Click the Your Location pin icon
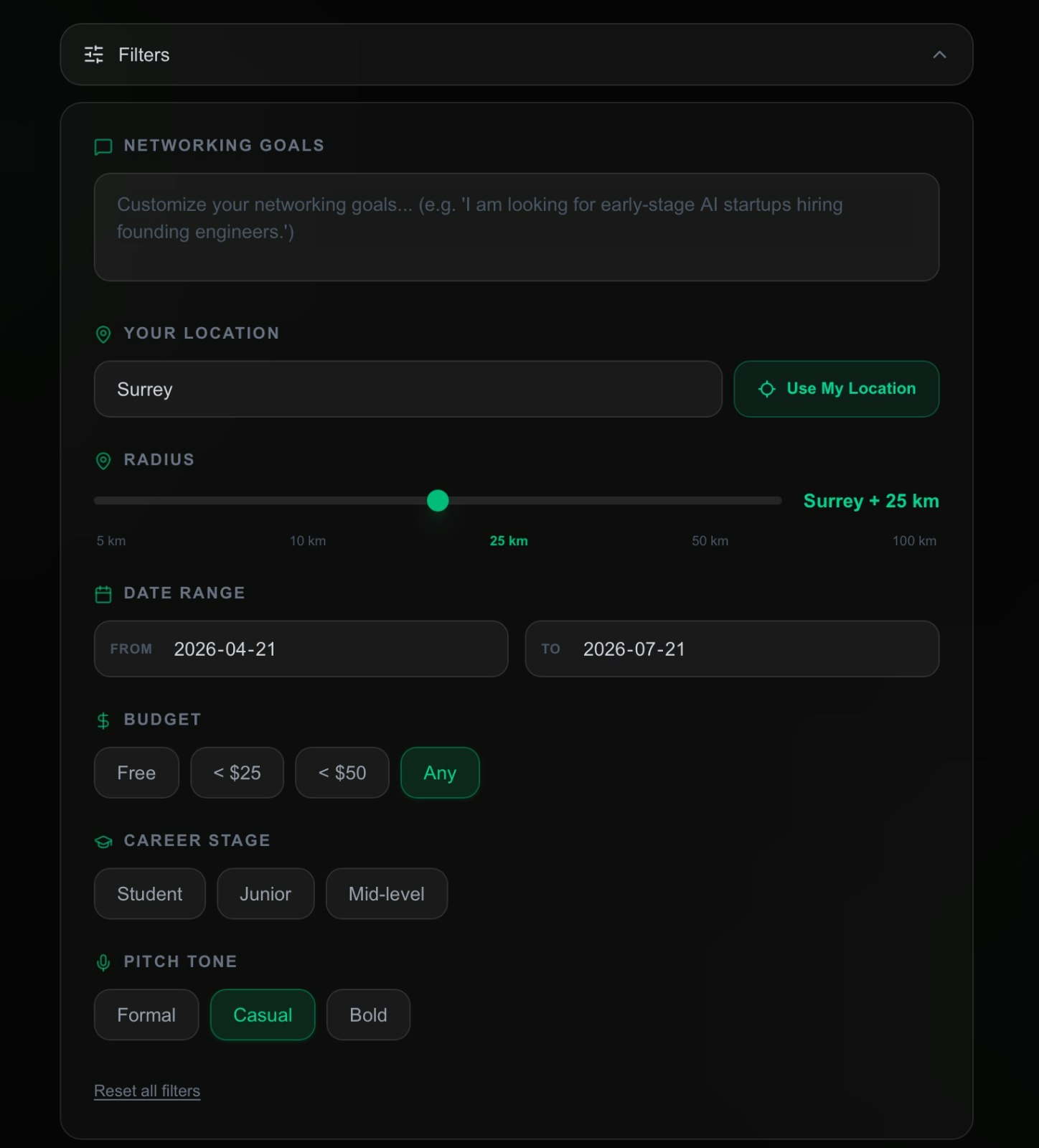This screenshot has width=1039, height=1148. pyautogui.click(x=103, y=334)
